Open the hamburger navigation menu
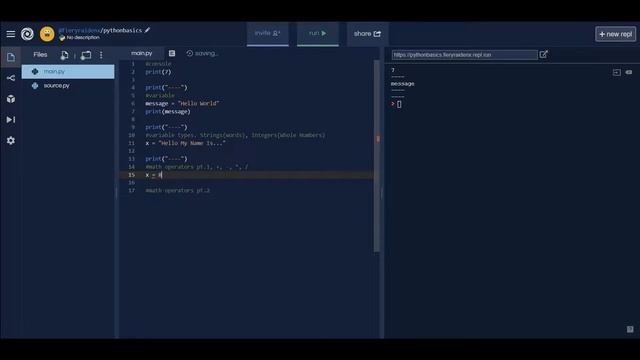Image resolution: width=640 pixels, height=360 pixels. tap(11, 34)
